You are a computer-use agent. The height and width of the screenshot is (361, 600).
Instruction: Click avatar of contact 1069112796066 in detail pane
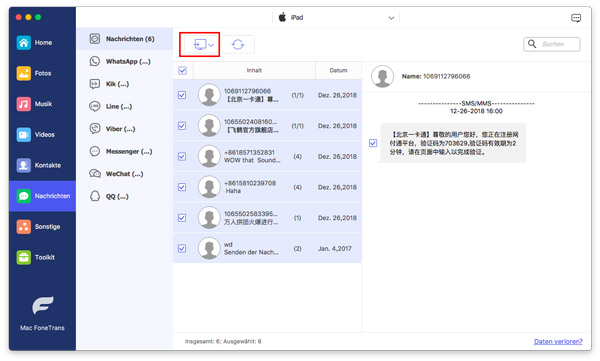click(x=382, y=76)
